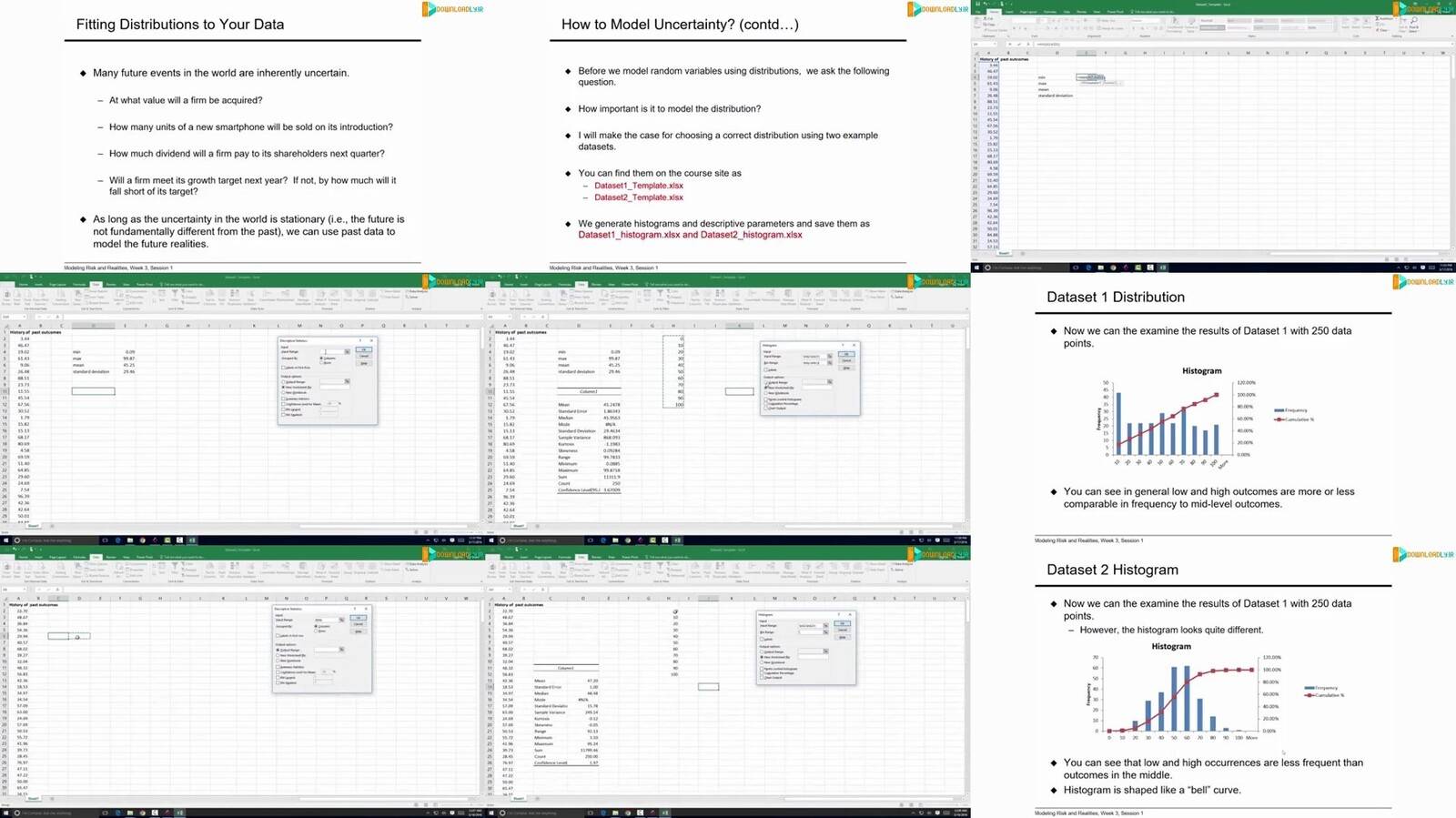Click Cancel in upper Histogram dialog
The width and height of the screenshot is (1456, 818).
click(846, 360)
